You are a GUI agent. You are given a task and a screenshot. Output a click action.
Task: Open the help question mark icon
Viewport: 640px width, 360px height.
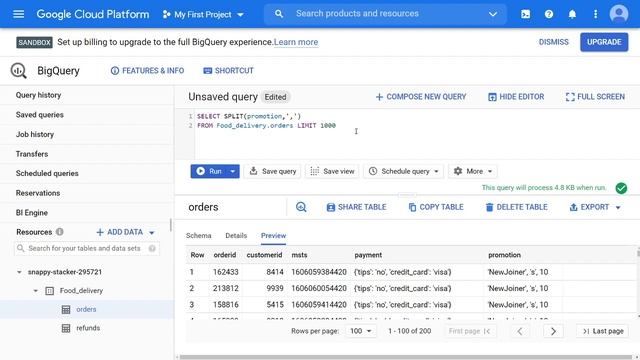click(549, 14)
